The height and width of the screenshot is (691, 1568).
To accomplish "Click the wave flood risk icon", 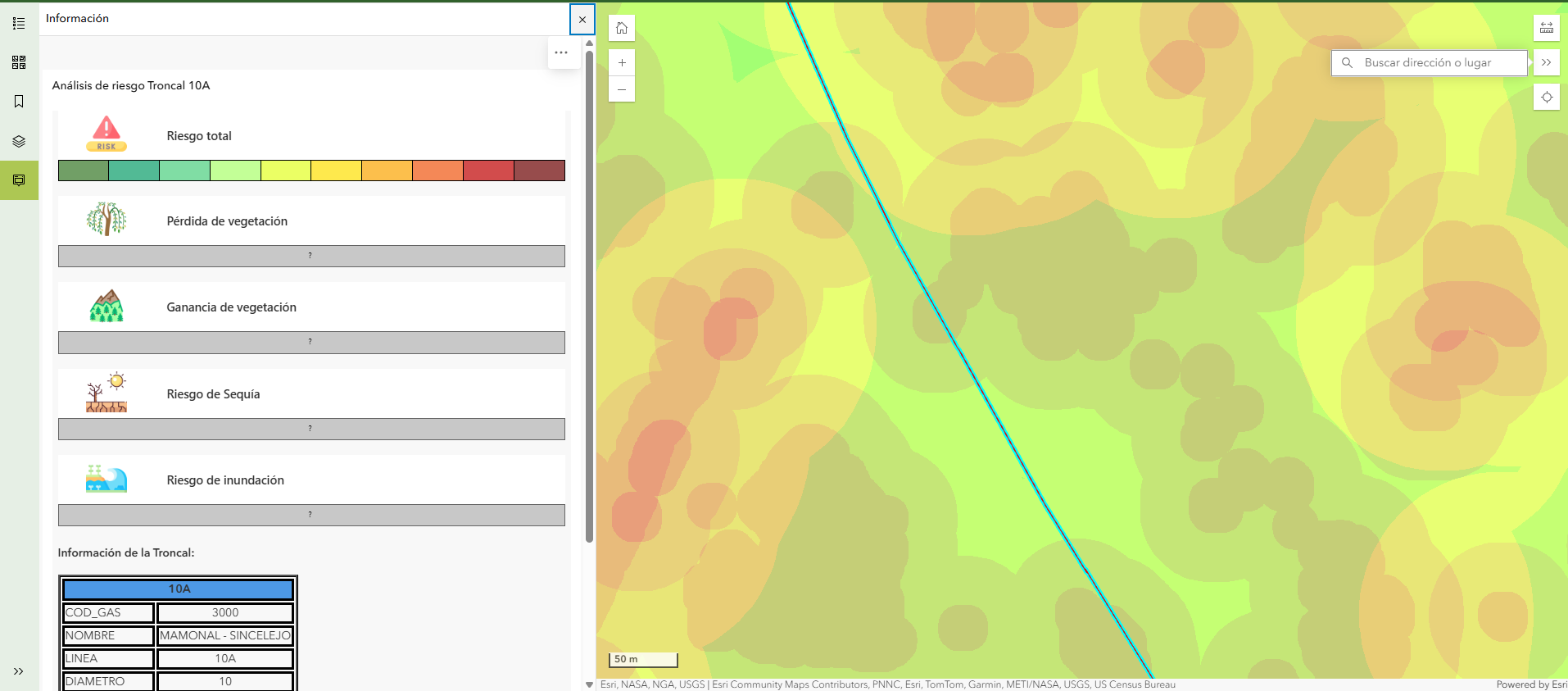I will 106,479.
